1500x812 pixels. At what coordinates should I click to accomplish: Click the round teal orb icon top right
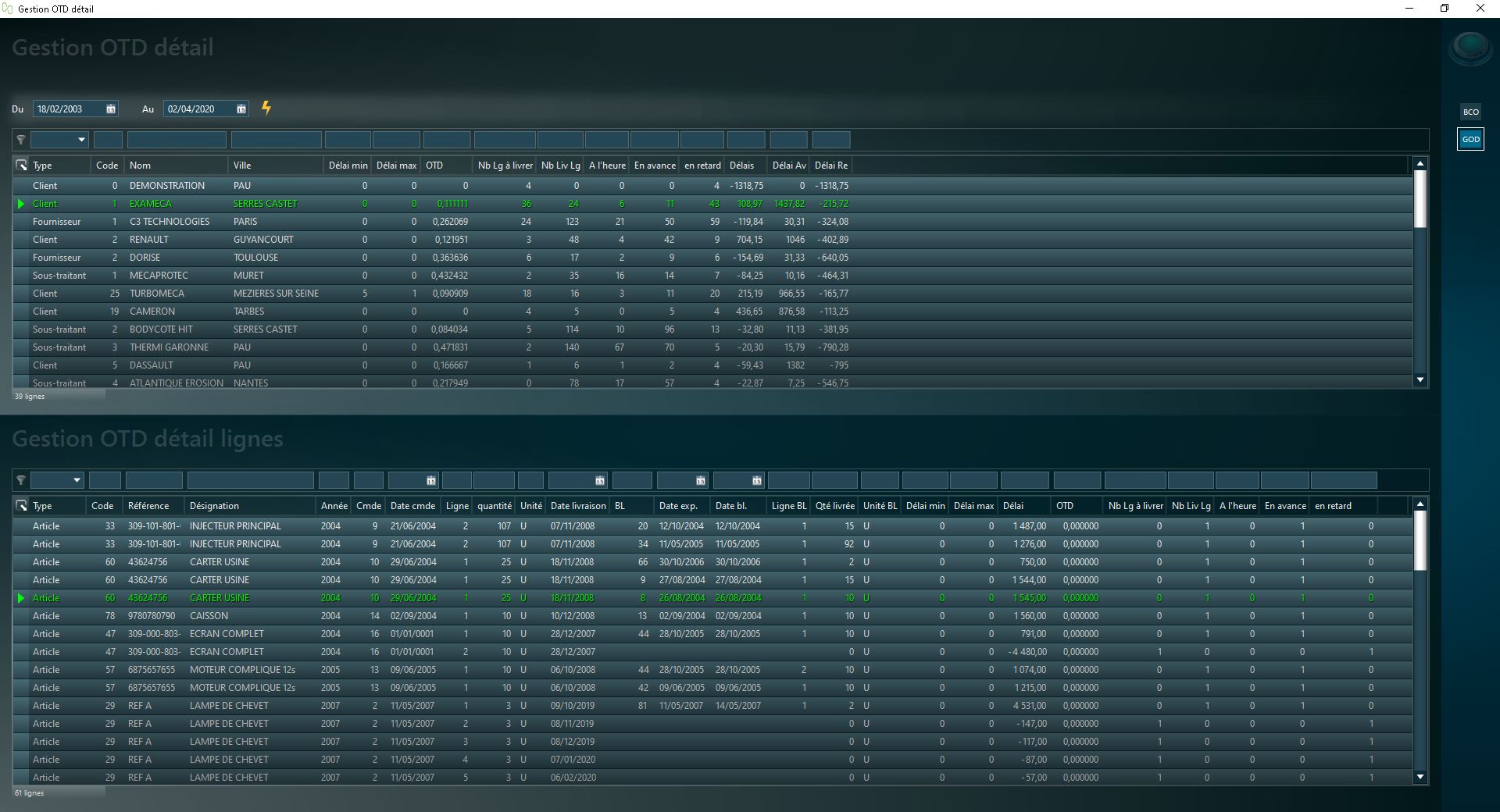1470,46
